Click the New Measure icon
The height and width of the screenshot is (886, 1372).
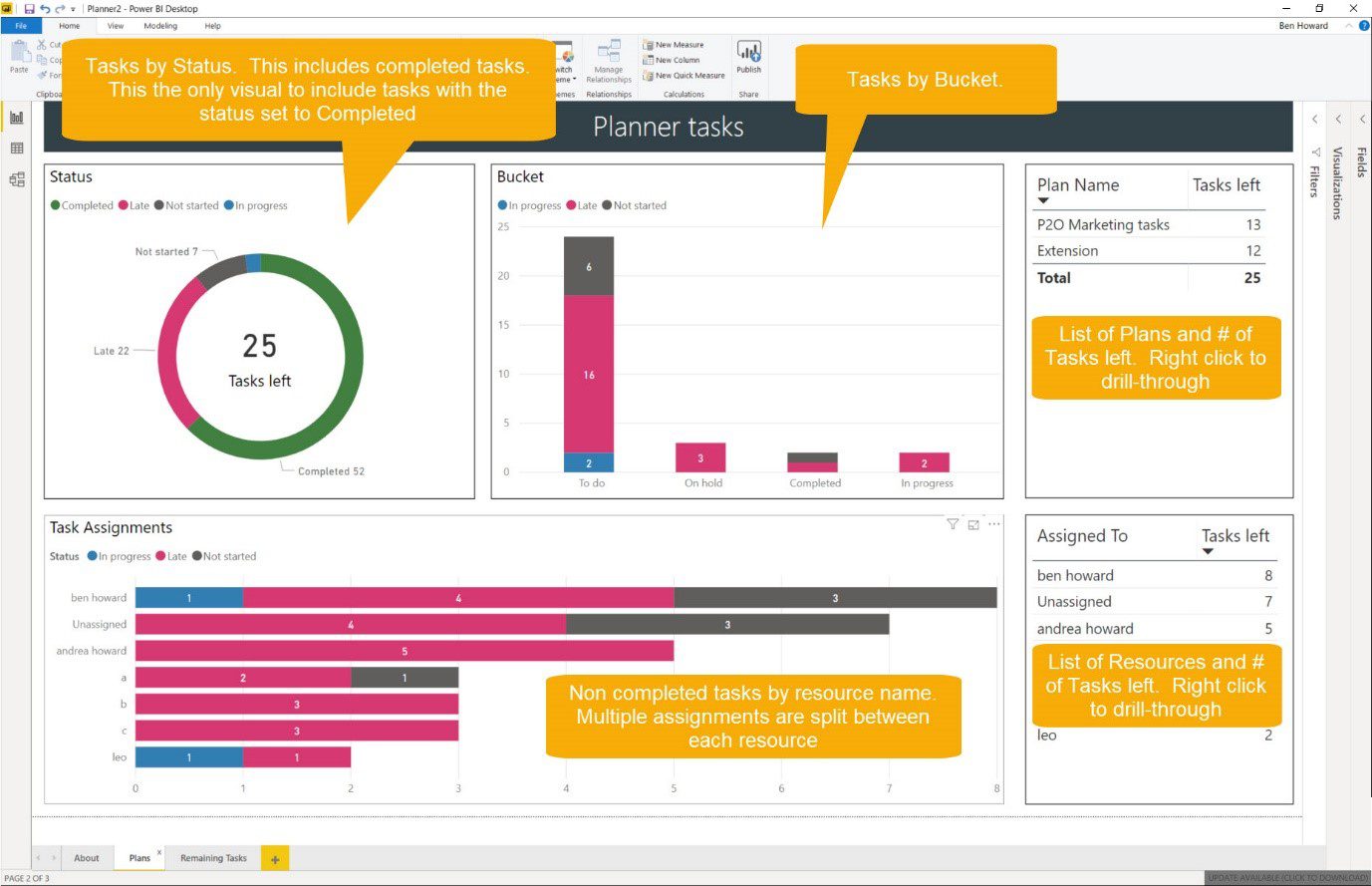(x=648, y=45)
